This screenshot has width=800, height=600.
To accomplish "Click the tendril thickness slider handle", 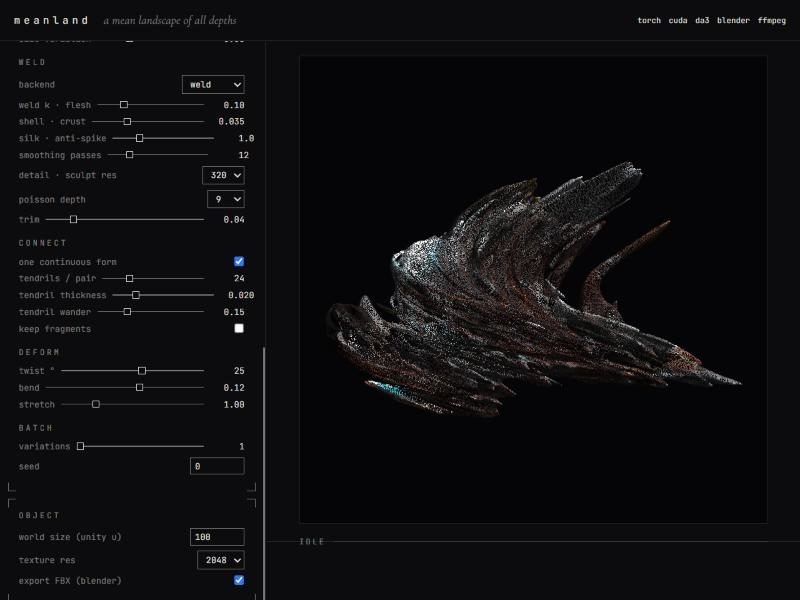I will pos(136,295).
